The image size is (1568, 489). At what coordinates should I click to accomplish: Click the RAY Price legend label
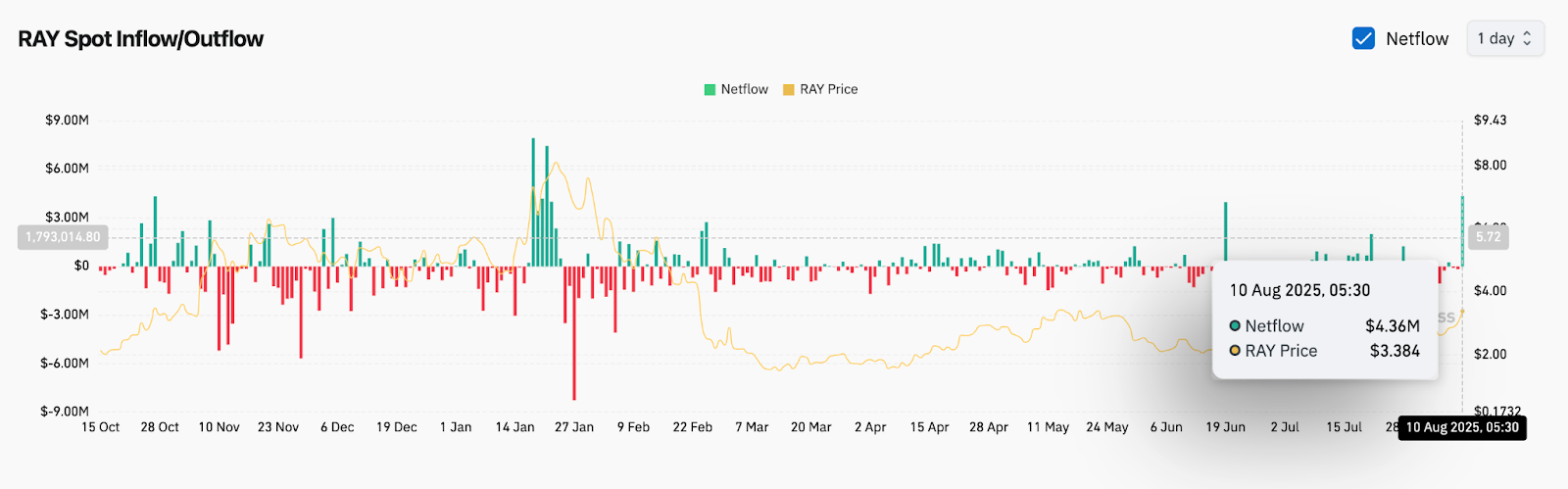click(828, 89)
